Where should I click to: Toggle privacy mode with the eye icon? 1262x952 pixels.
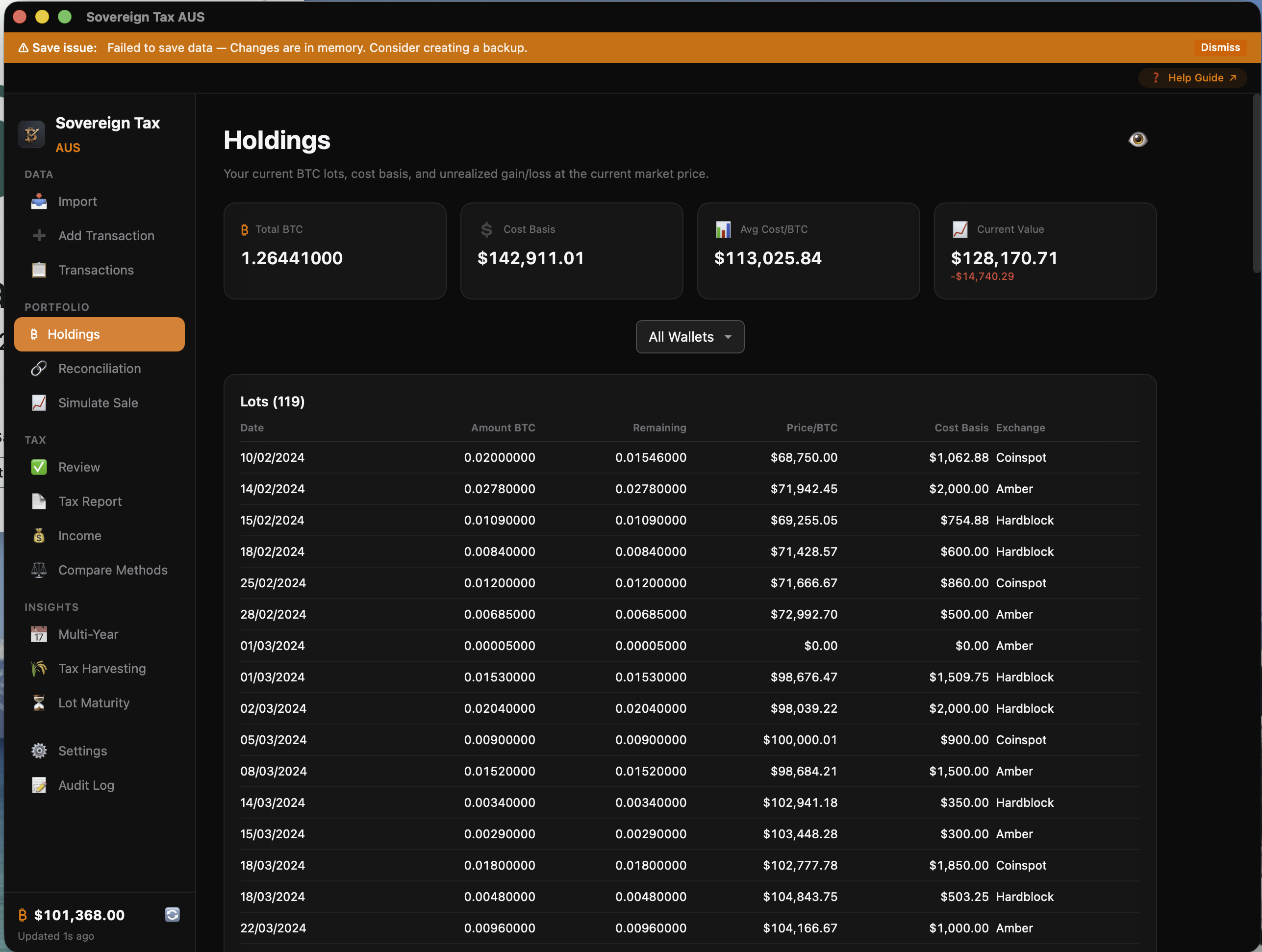pyautogui.click(x=1137, y=139)
